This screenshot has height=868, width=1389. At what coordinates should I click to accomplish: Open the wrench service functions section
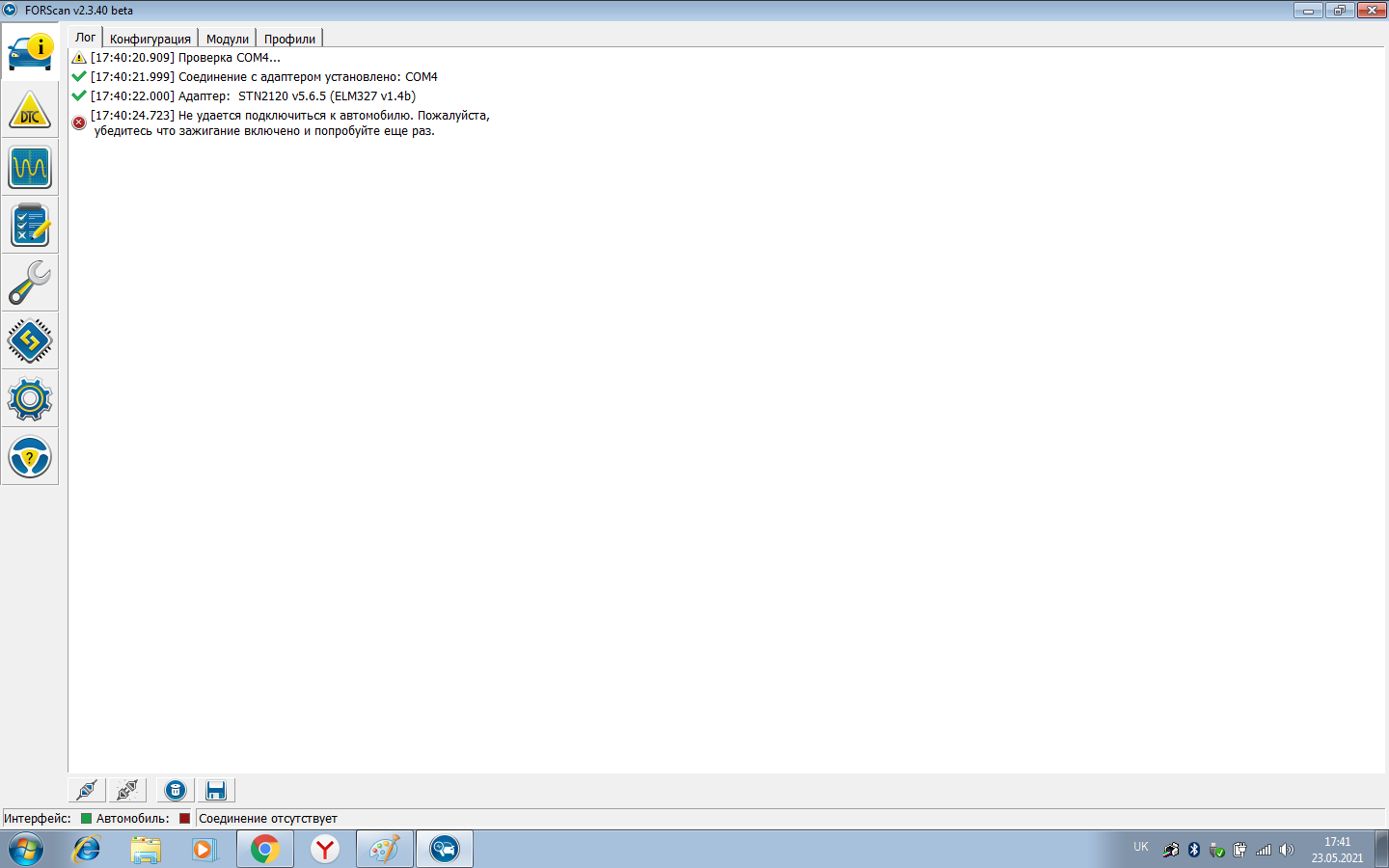30,284
